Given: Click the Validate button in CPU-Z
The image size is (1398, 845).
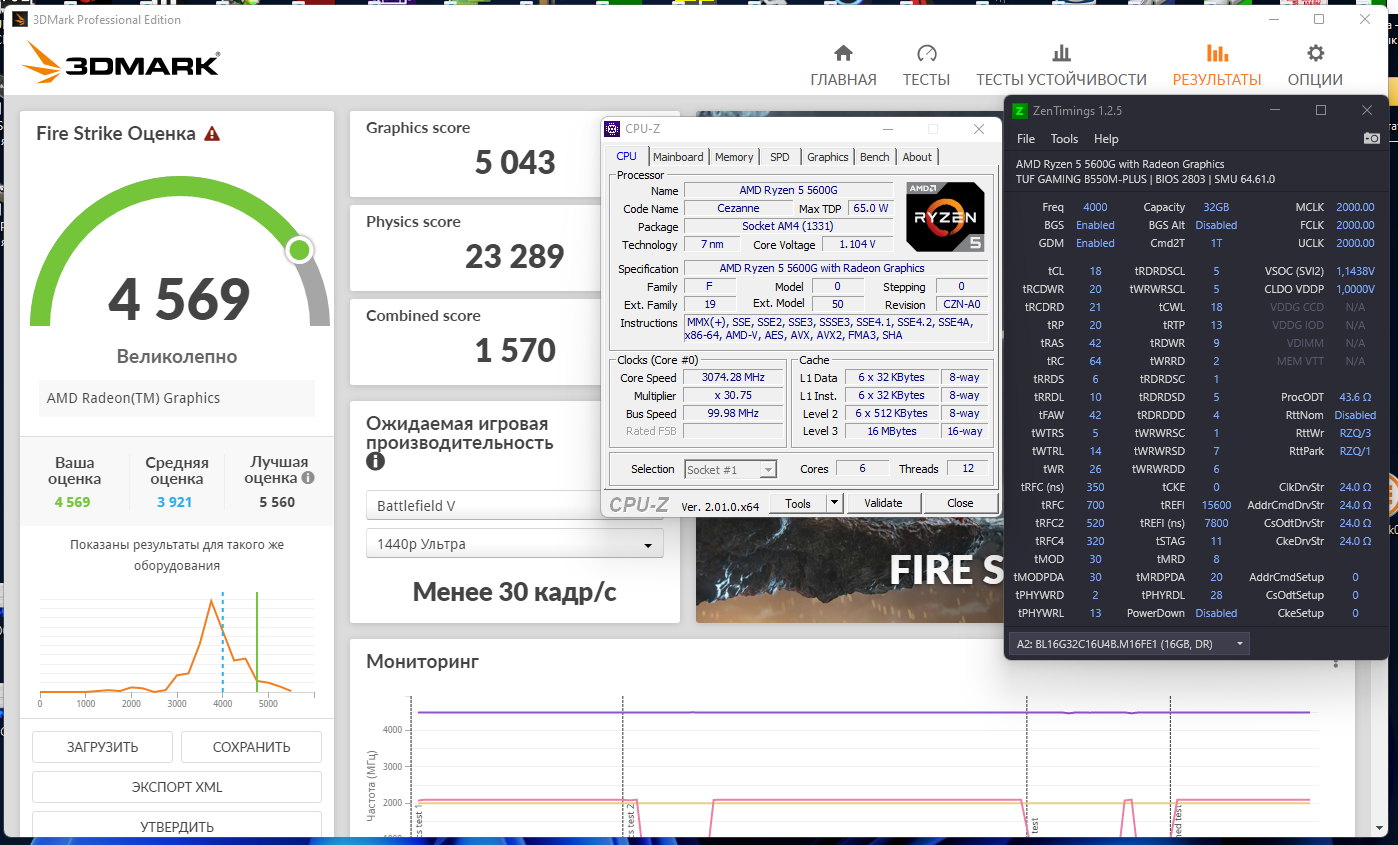Looking at the screenshot, I should 883,503.
